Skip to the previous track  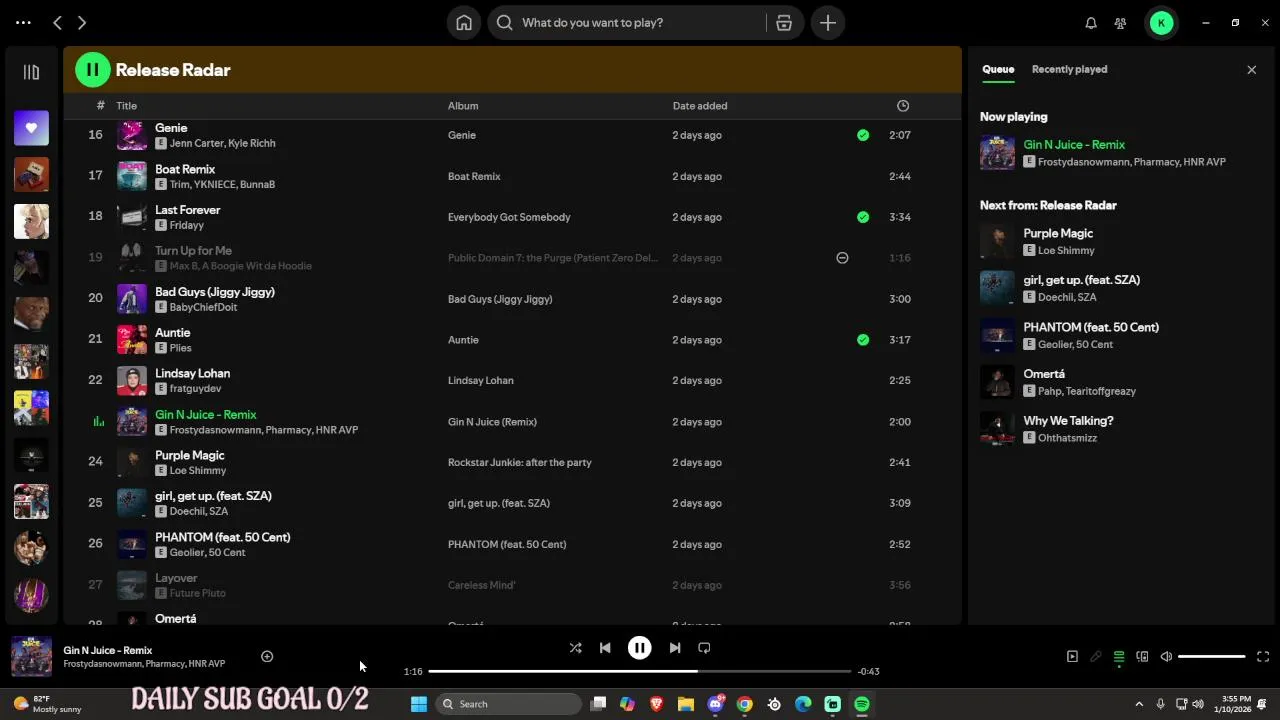(x=605, y=648)
